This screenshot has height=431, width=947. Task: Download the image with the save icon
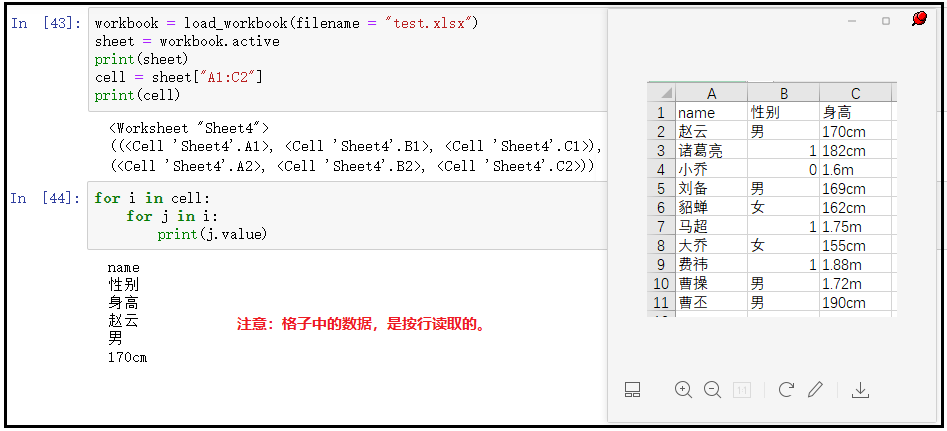[860, 390]
